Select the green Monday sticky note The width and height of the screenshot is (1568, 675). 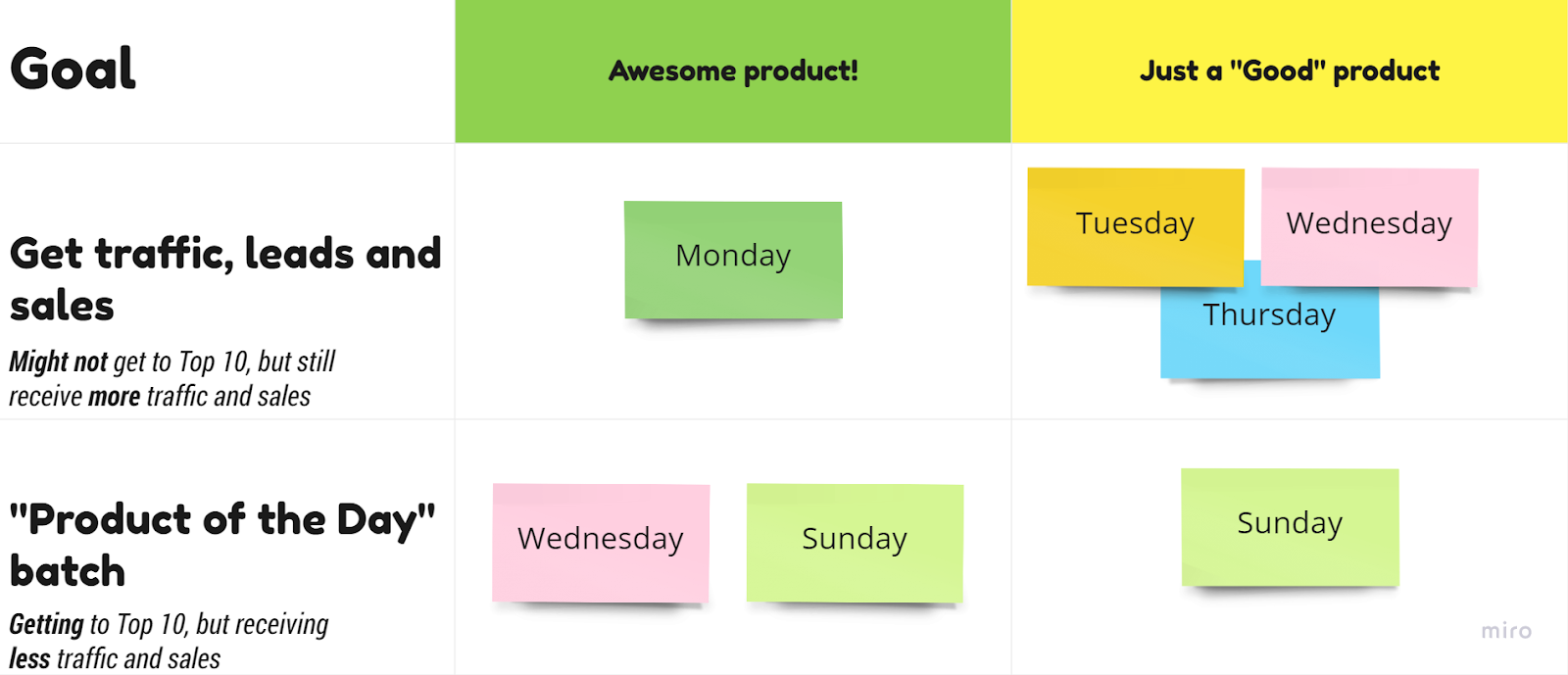tap(733, 260)
